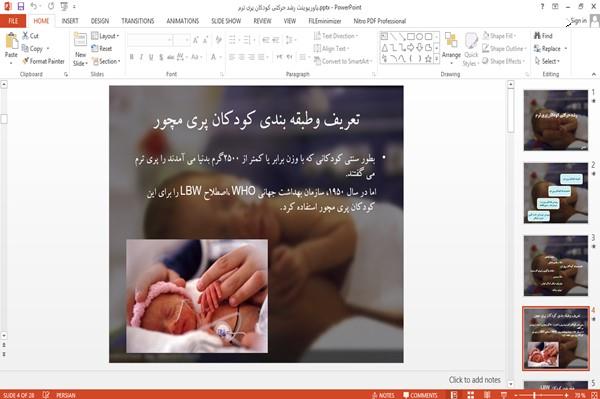Select the rectangle shape in shapes gallery
600x399 pixels.
tap(411, 37)
